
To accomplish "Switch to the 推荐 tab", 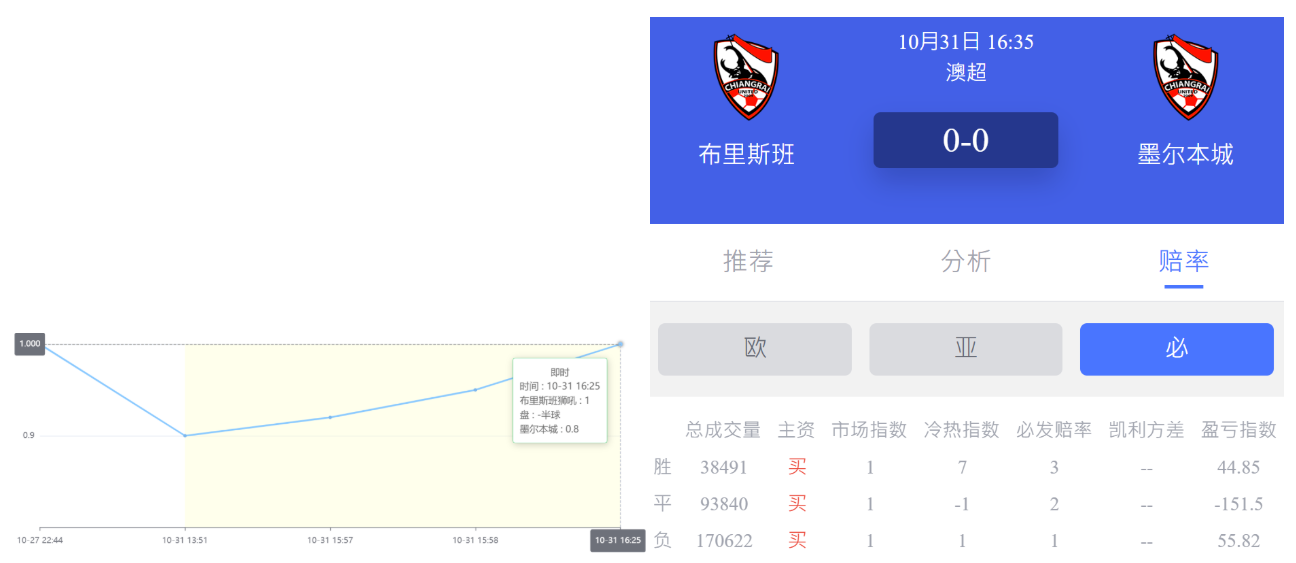I will tap(748, 261).
